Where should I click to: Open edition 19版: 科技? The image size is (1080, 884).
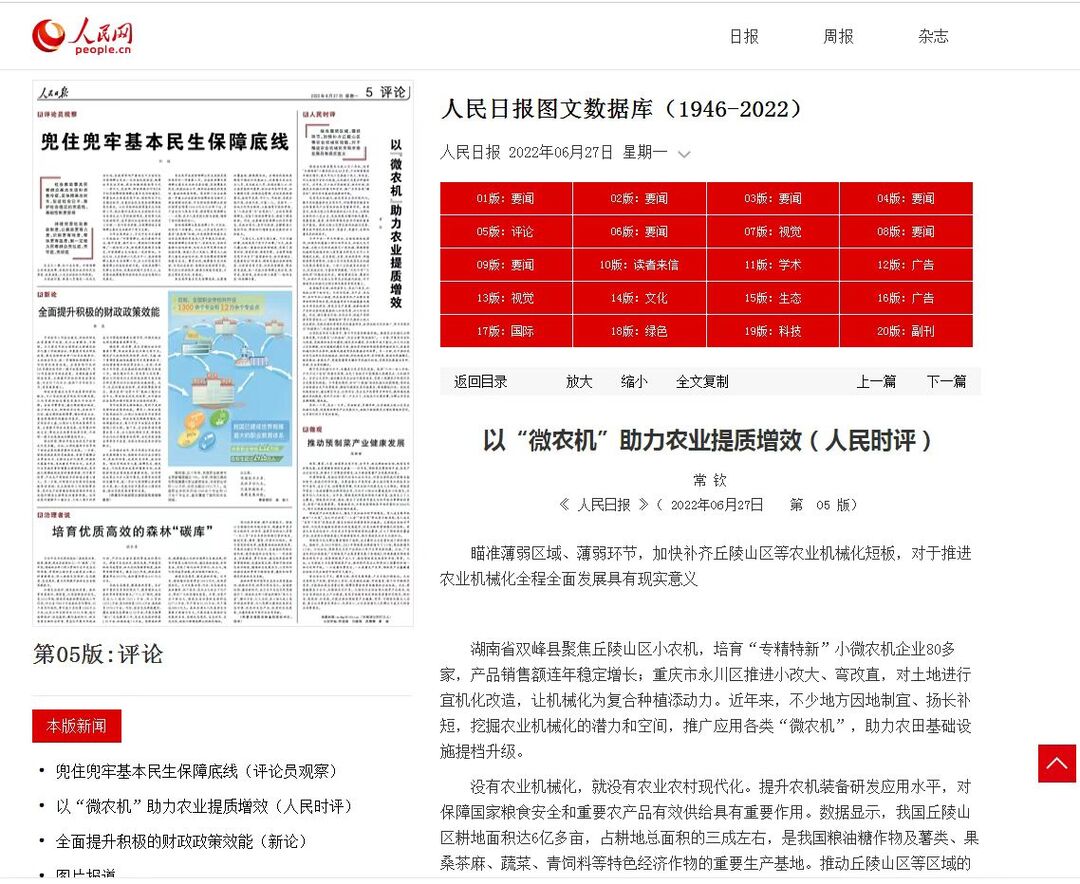[x=773, y=331]
